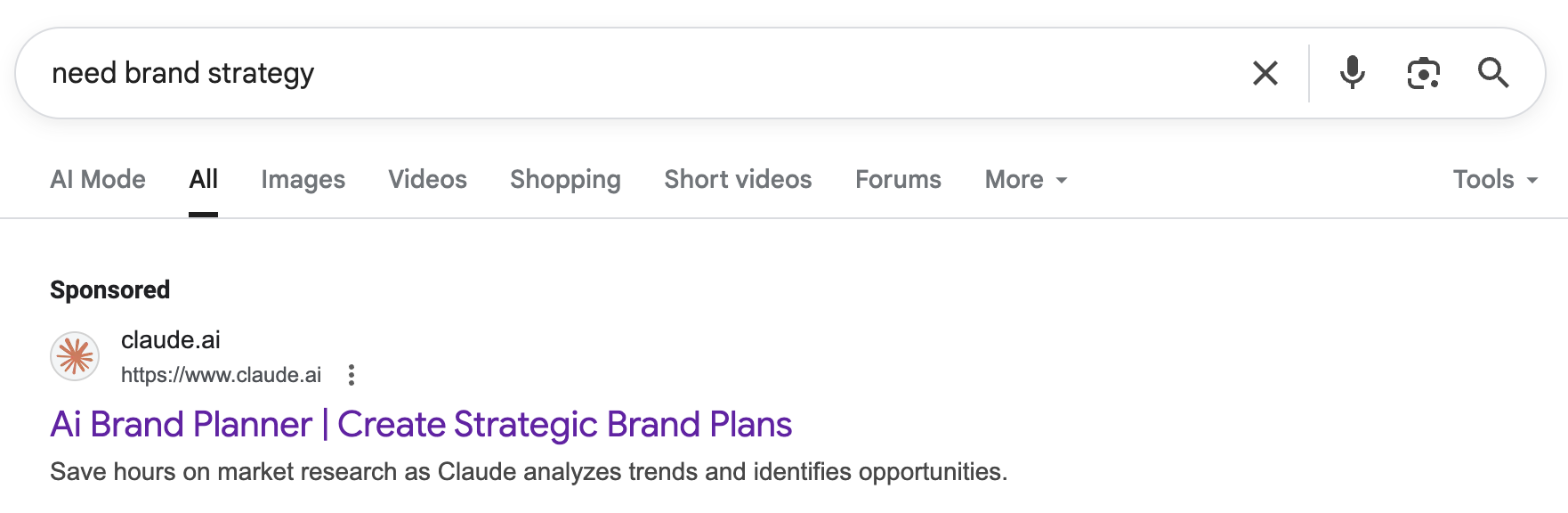
Task: Open the three-dot menu beside the ad URL
Action: (x=352, y=375)
